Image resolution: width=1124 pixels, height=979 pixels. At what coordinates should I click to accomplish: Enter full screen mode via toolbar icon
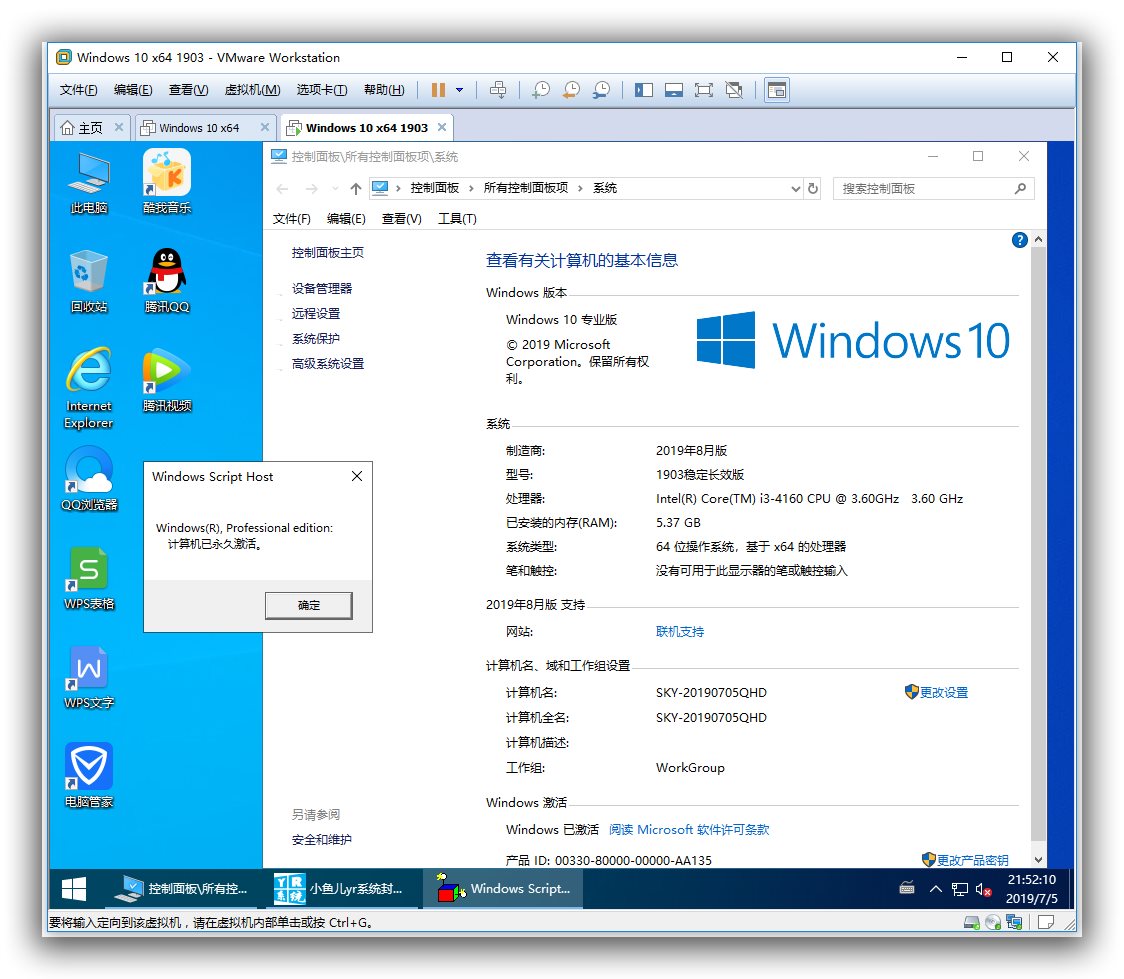(x=704, y=90)
